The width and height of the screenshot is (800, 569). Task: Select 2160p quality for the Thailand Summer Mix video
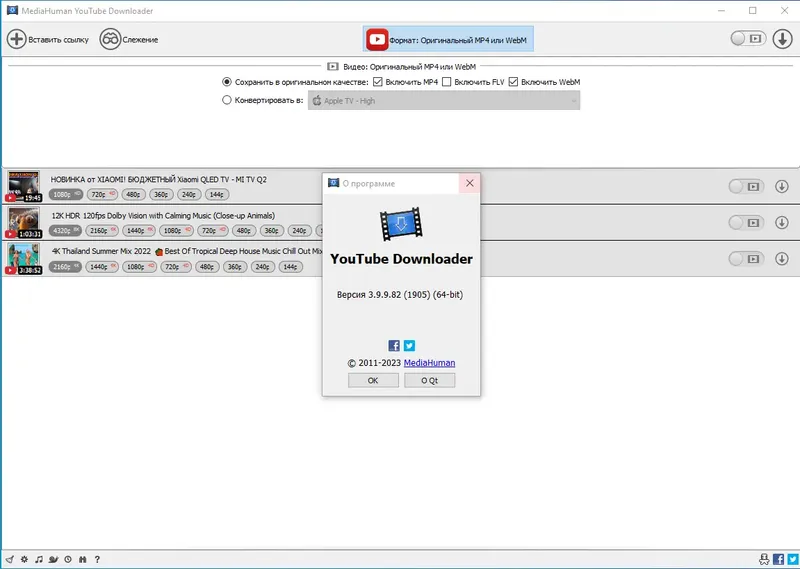click(65, 267)
